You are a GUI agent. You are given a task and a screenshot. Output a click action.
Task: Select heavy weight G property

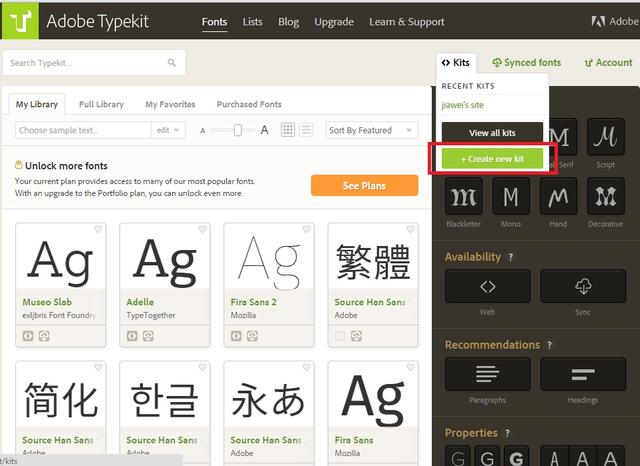coord(517,457)
